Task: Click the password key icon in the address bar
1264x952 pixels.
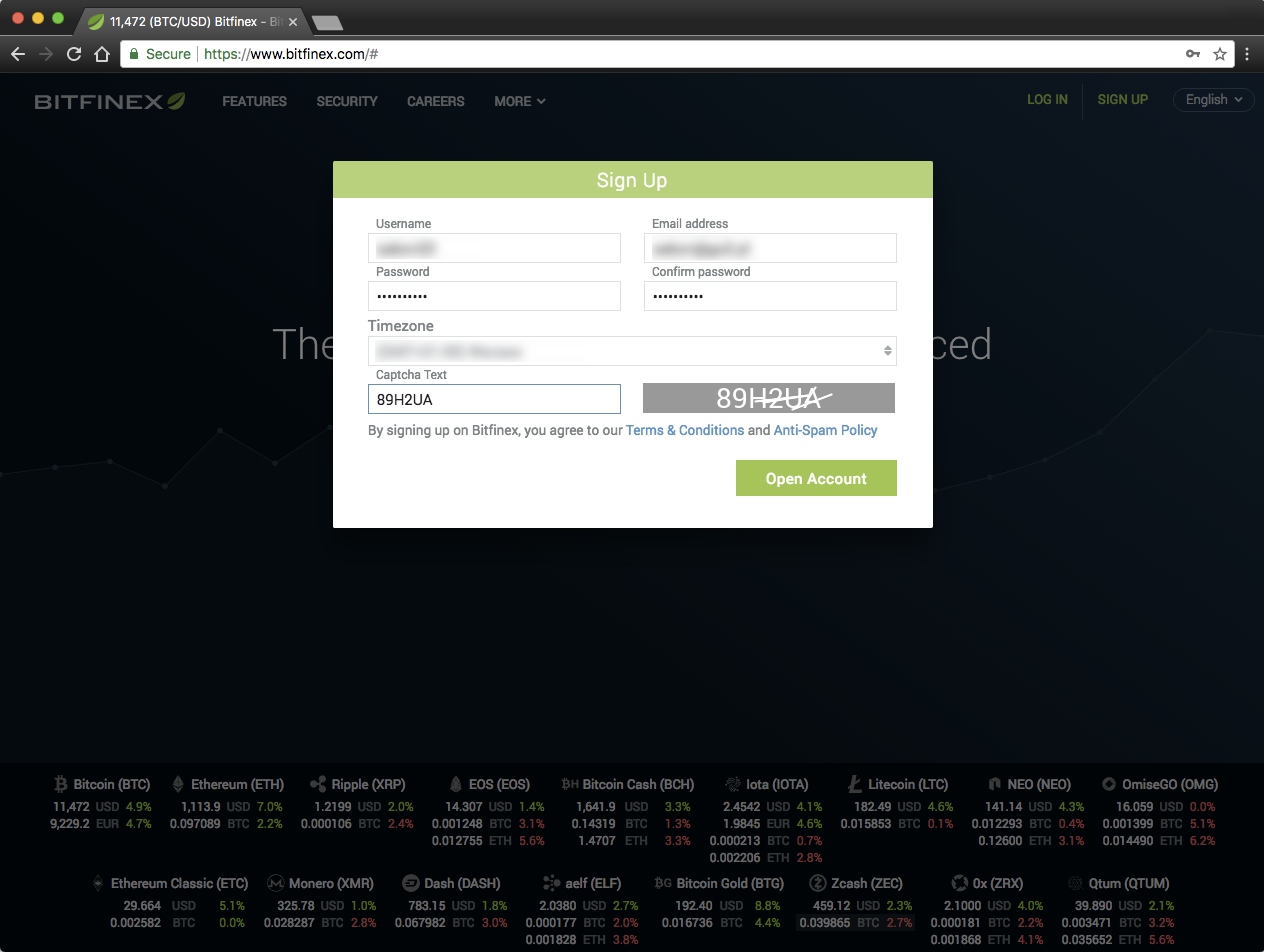Action: (x=1193, y=55)
